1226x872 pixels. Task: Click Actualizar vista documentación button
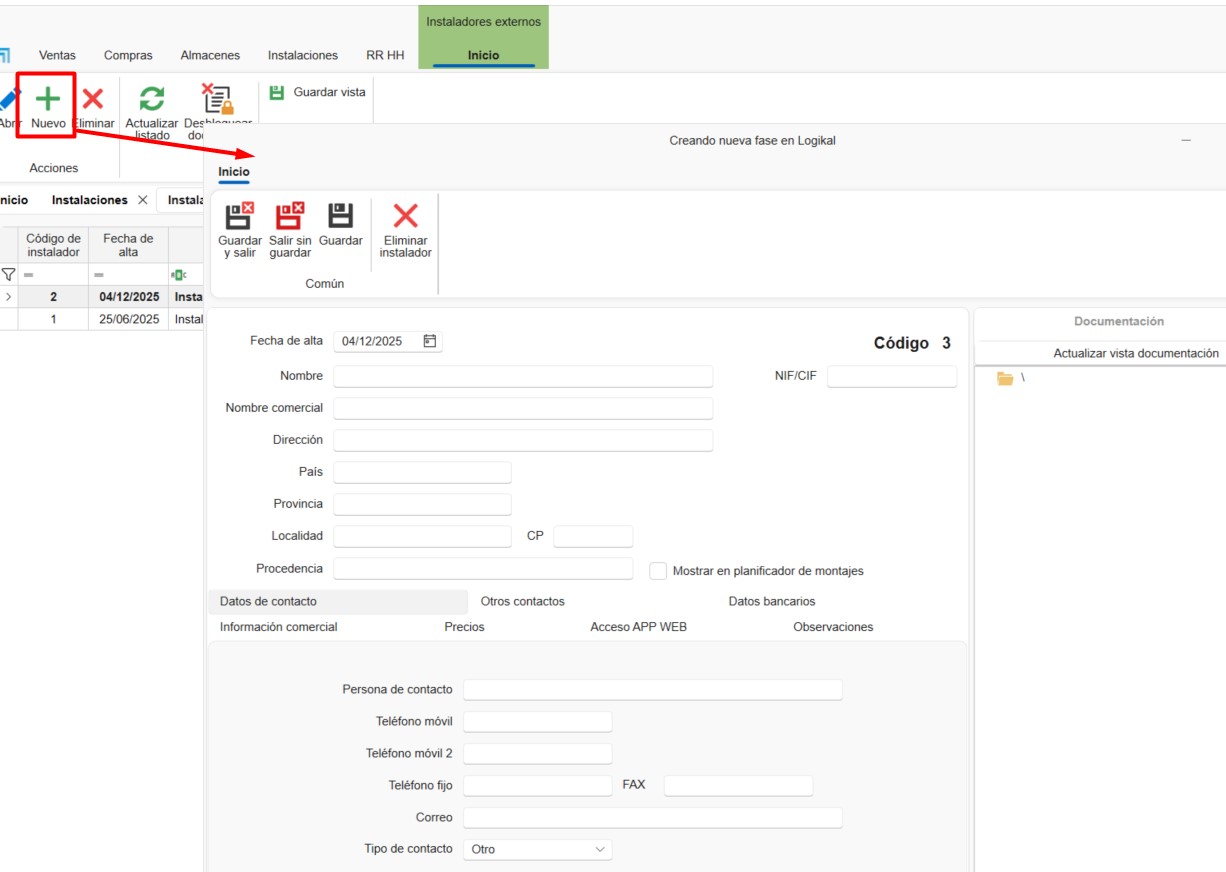coord(1135,353)
